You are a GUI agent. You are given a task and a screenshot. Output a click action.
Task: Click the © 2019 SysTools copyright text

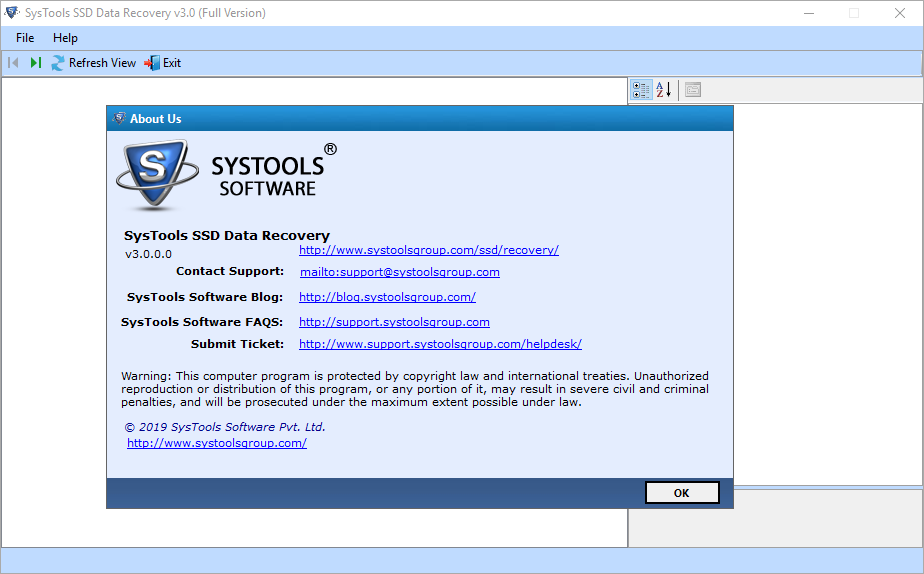(x=225, y=427)
